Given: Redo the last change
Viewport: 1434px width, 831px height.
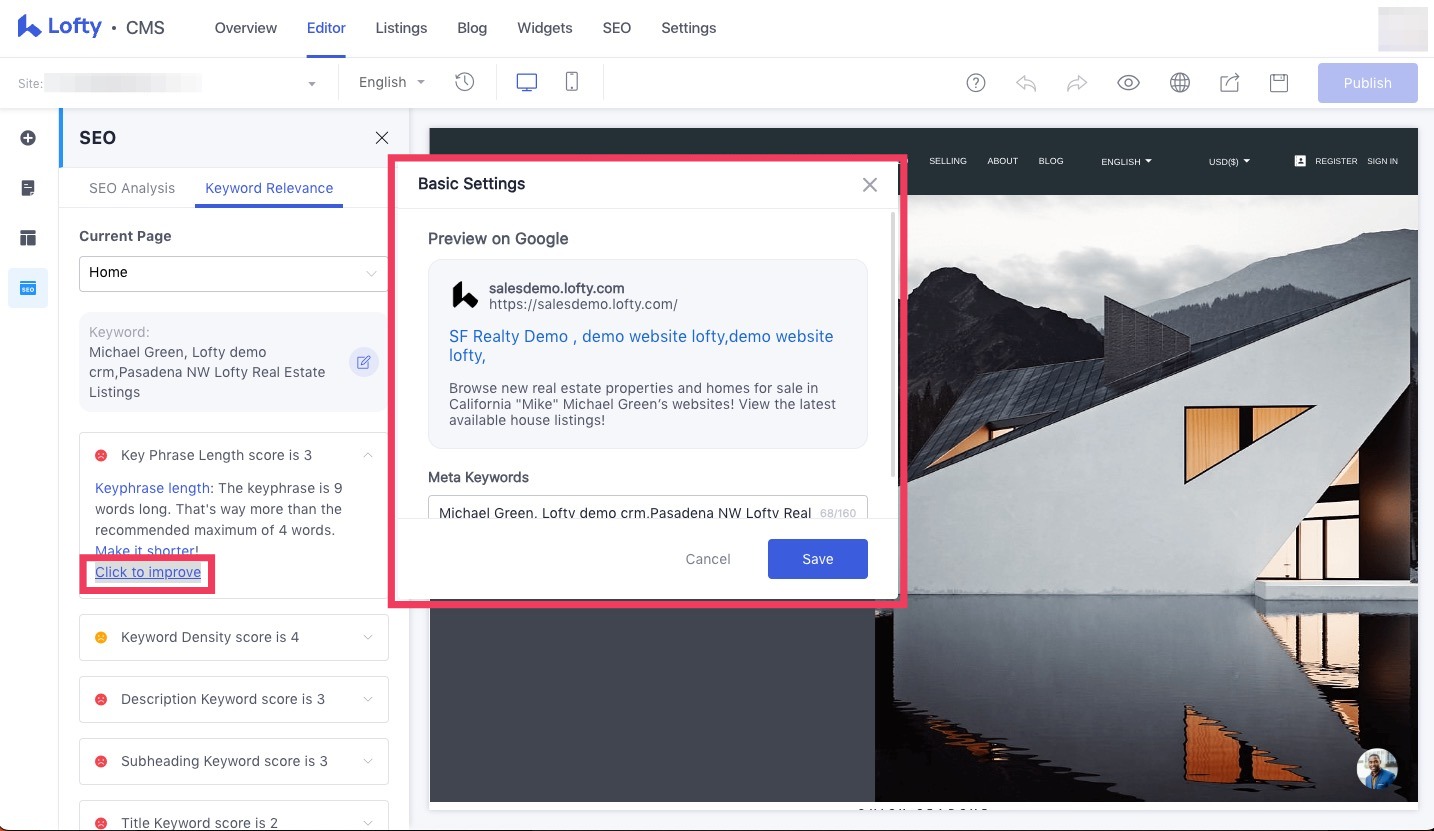Looking at the screenshot, I should pyautogui.click(x=1077, y=83).
